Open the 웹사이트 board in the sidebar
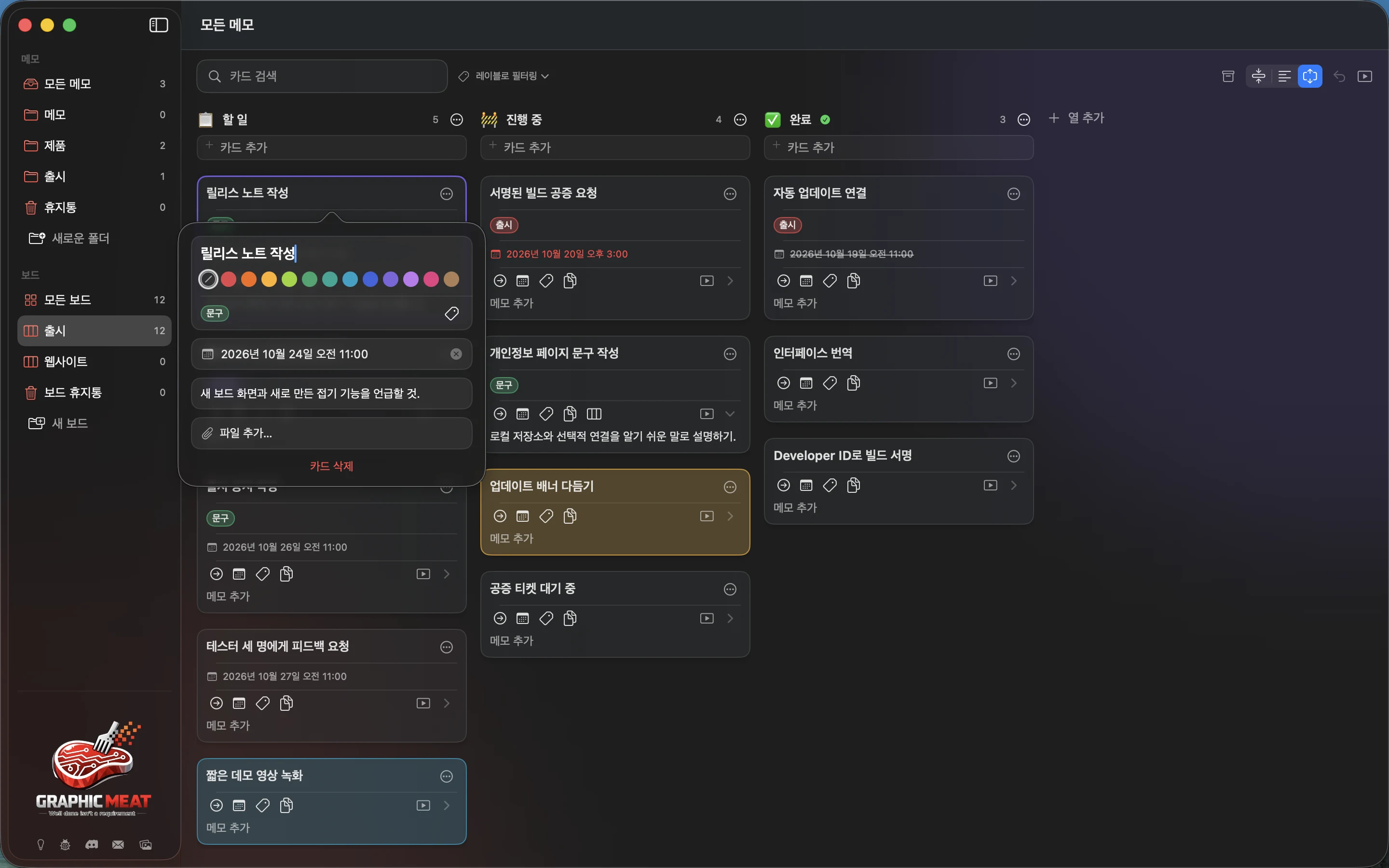 pos(95,362)
